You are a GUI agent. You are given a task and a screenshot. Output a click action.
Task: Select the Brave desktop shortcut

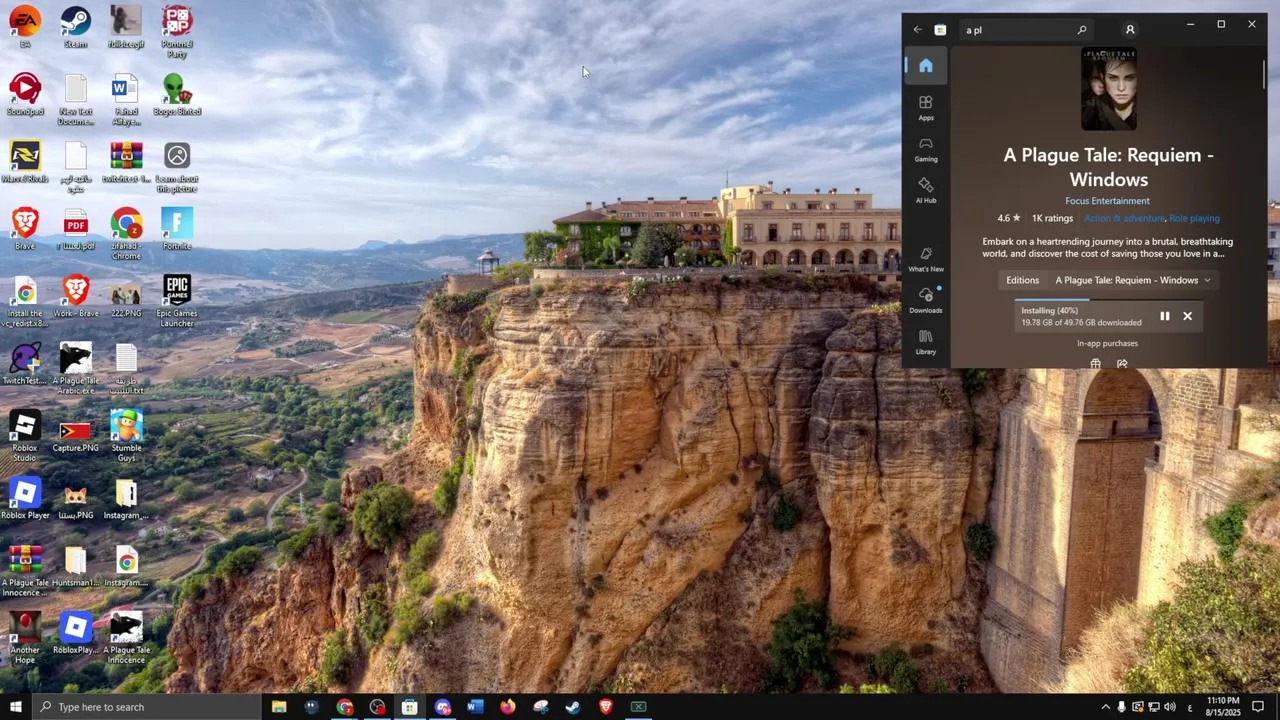[x=25, y=230]
